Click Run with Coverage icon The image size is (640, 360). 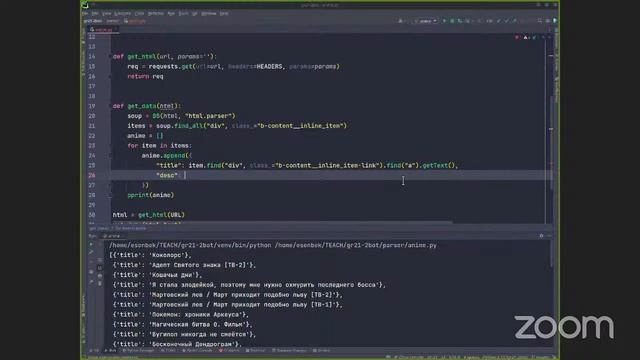coord(460,21)
